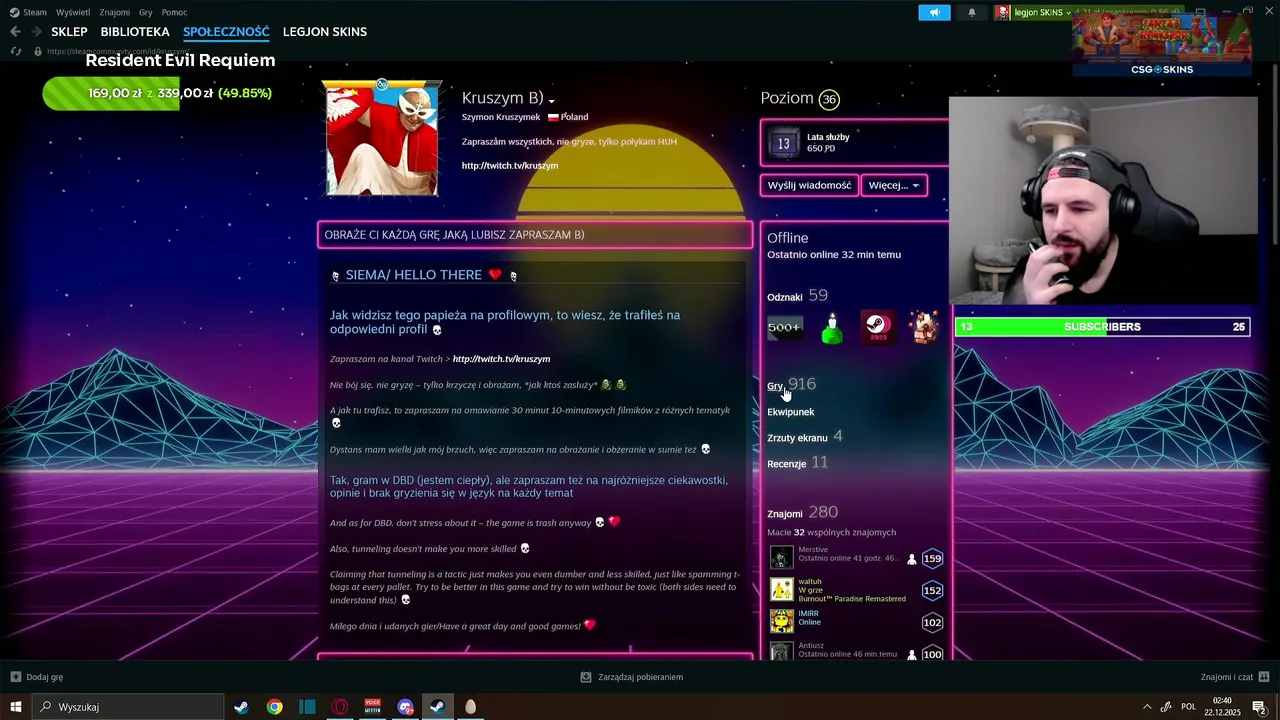Open the Opera browser taskbar icon
This screenshot has height=720, width=1280.
pyautogui.click(x=340, y=707)
